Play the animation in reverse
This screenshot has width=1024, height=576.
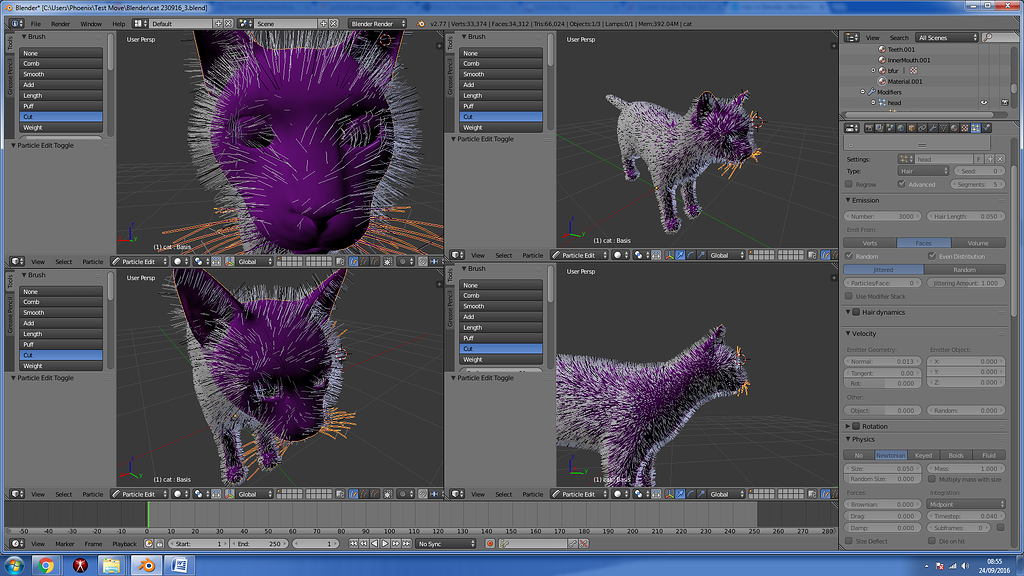pos(375,543)
